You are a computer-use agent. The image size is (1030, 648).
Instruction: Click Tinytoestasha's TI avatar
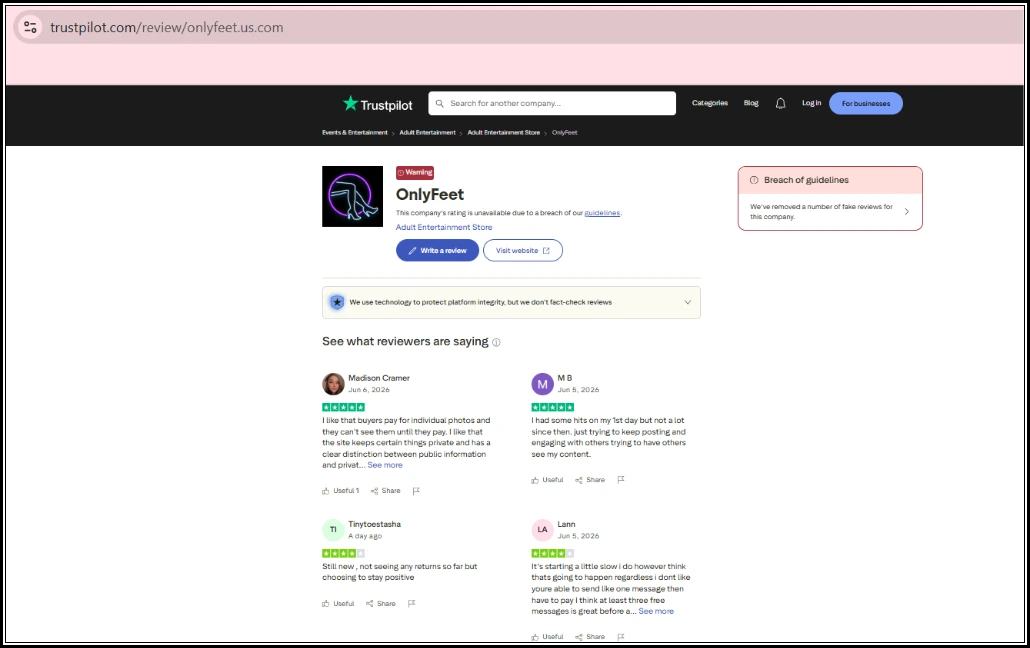pyautogui.click(x=333, y=530)
